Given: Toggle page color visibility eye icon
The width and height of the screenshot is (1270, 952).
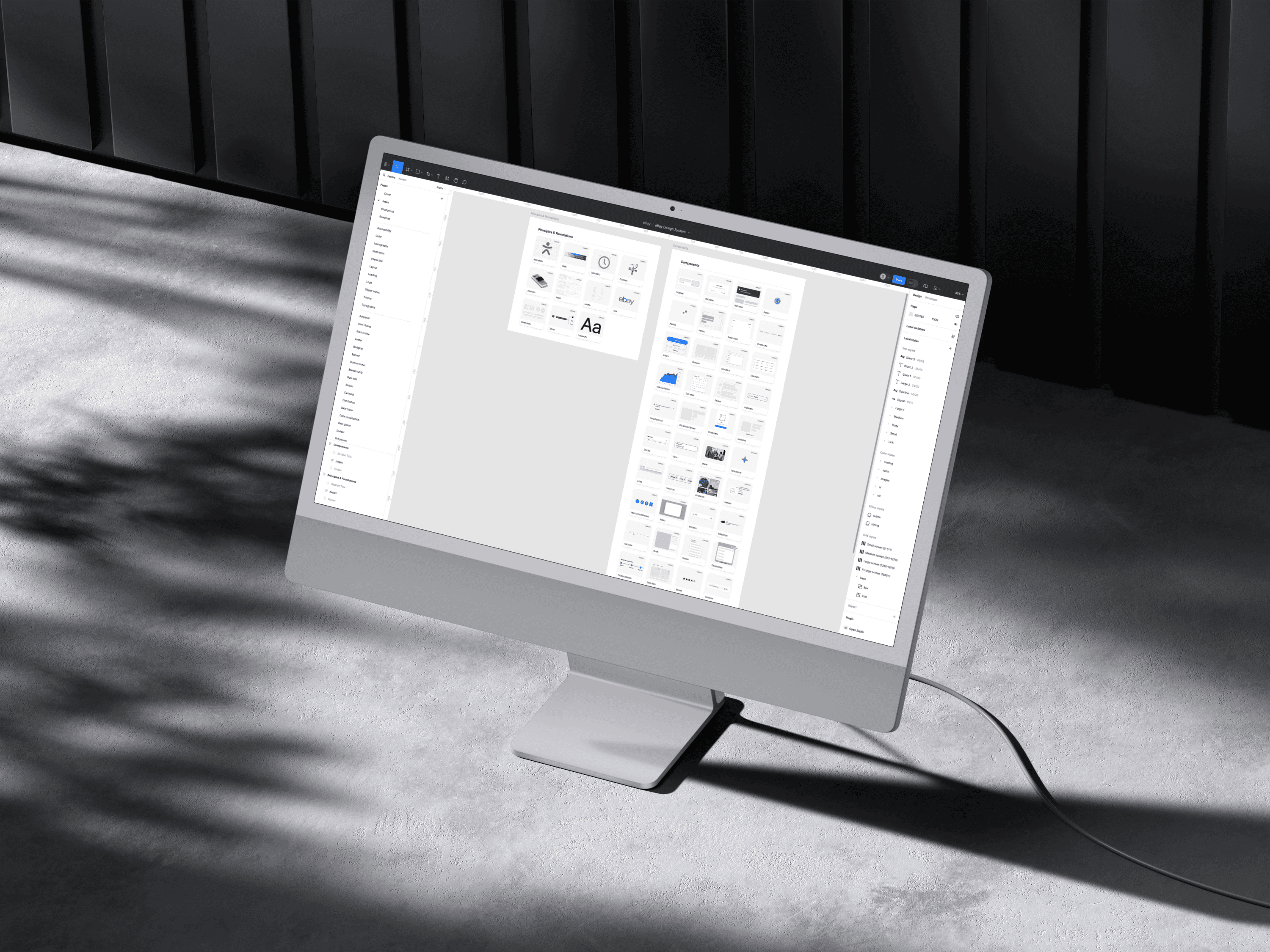Looking at the screenshot, I should tap(956, 325).
